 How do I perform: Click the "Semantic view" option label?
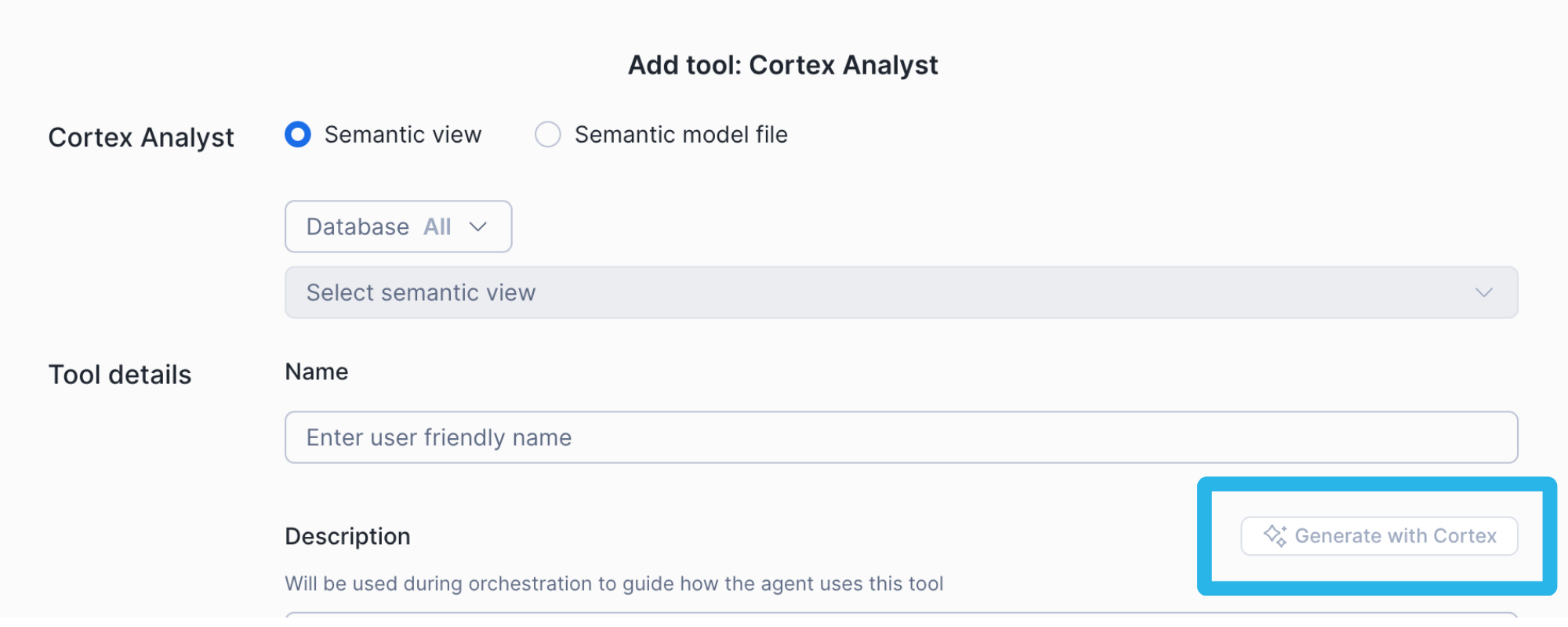click(403, 135)
